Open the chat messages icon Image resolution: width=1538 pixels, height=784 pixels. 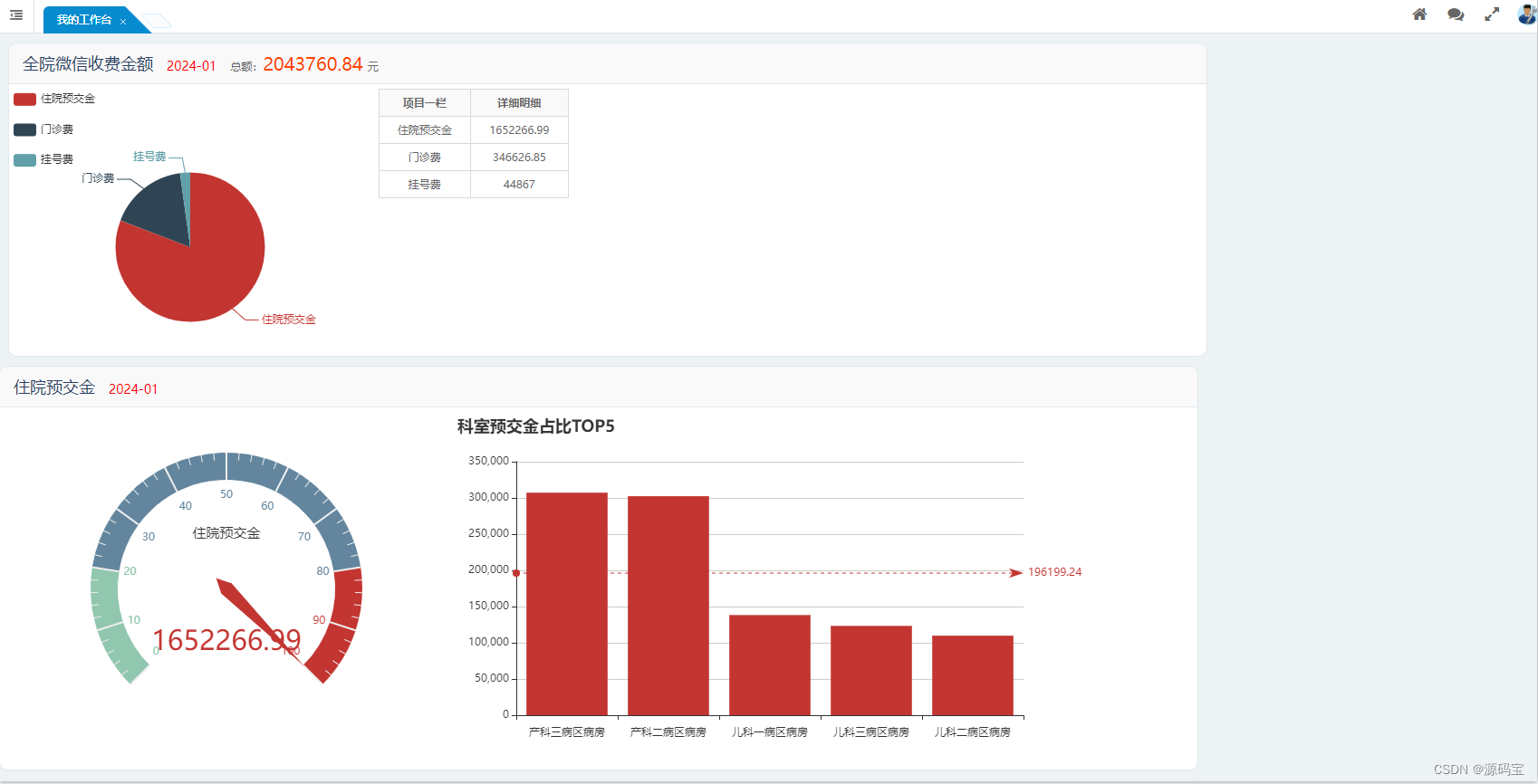1456,14
